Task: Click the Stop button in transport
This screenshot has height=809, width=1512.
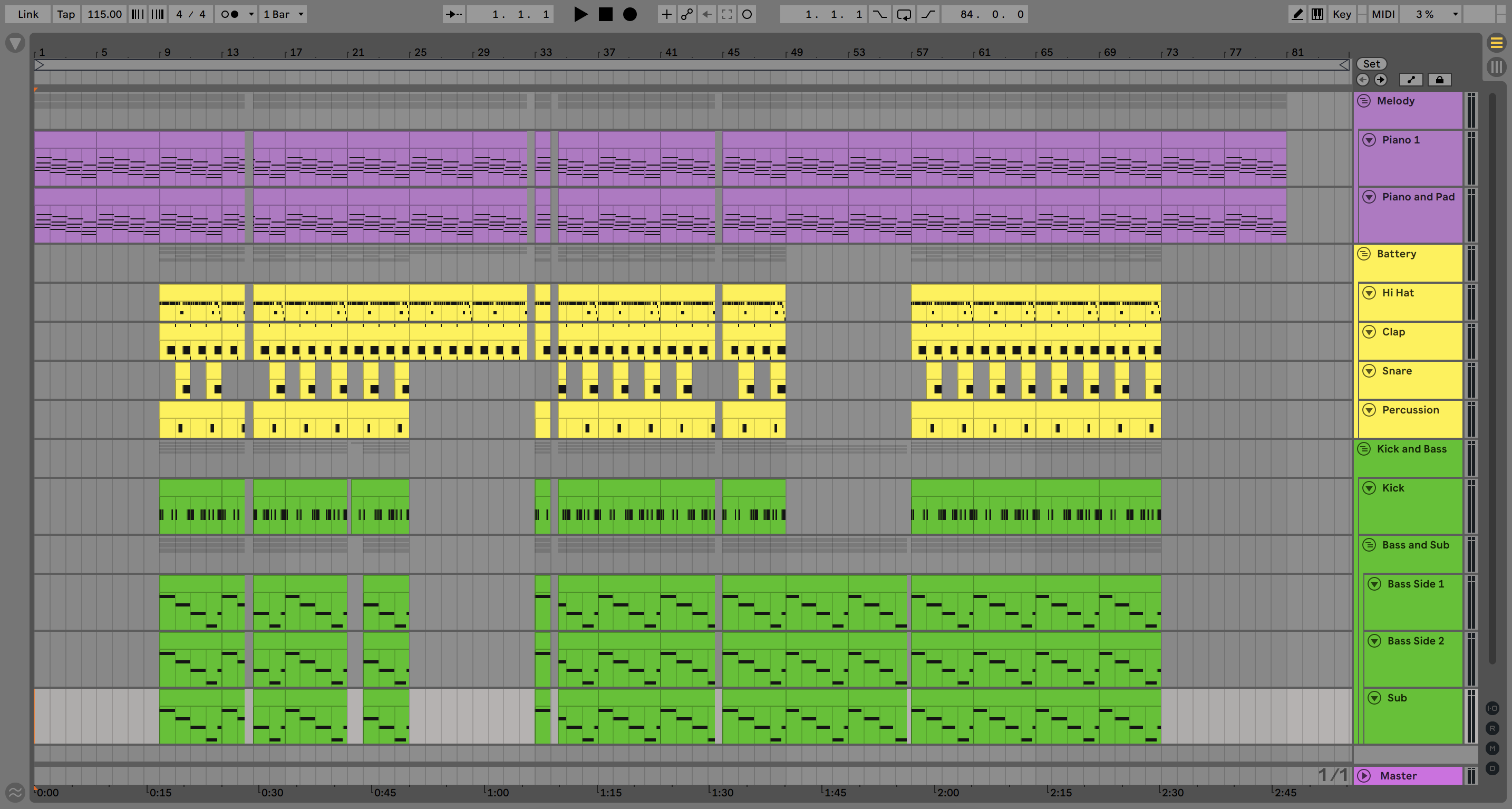Action: 605,14
